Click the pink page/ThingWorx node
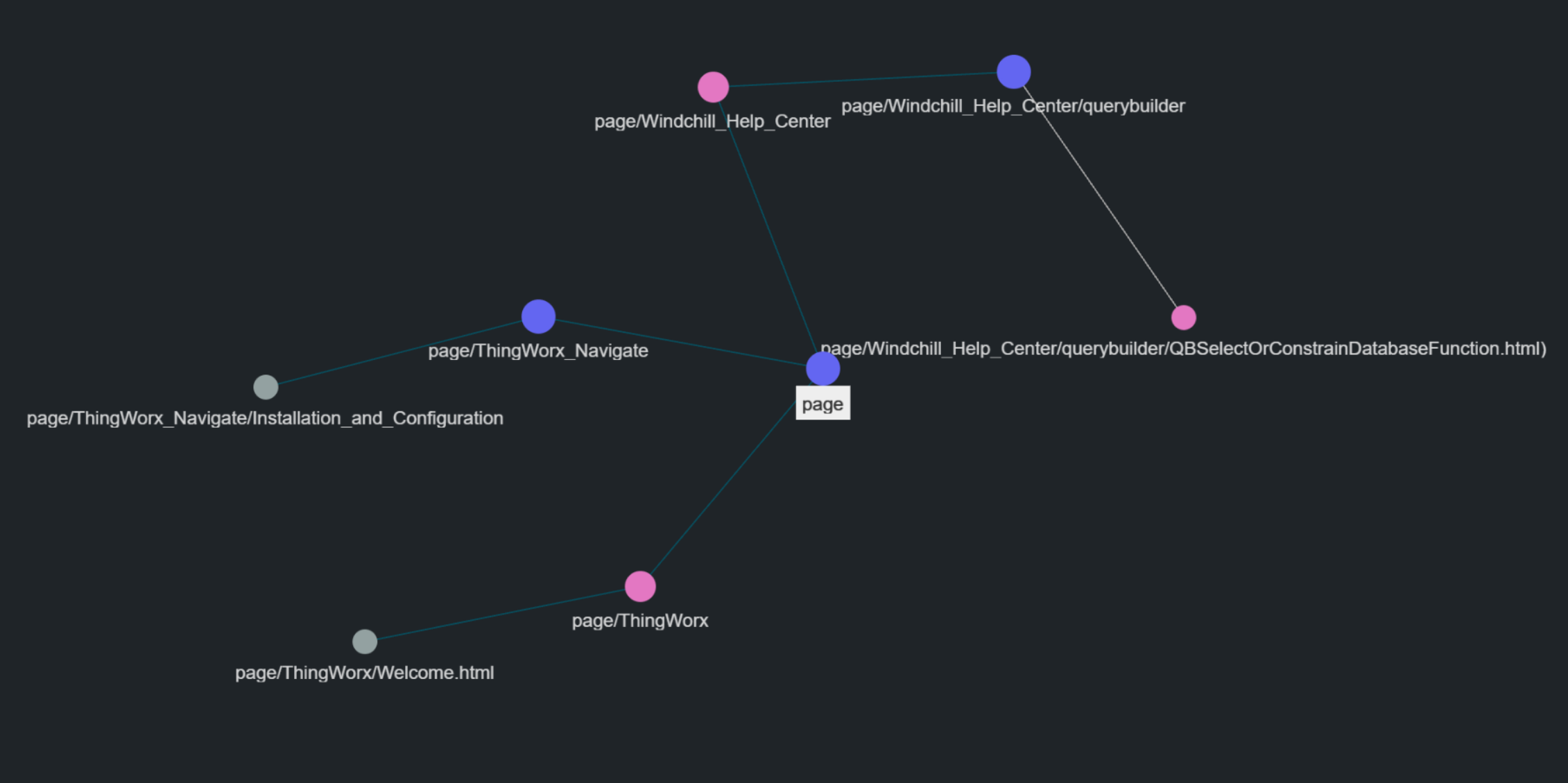This screenshot has width=1568, height=783. pyautogui.click(x=640, y=586)
